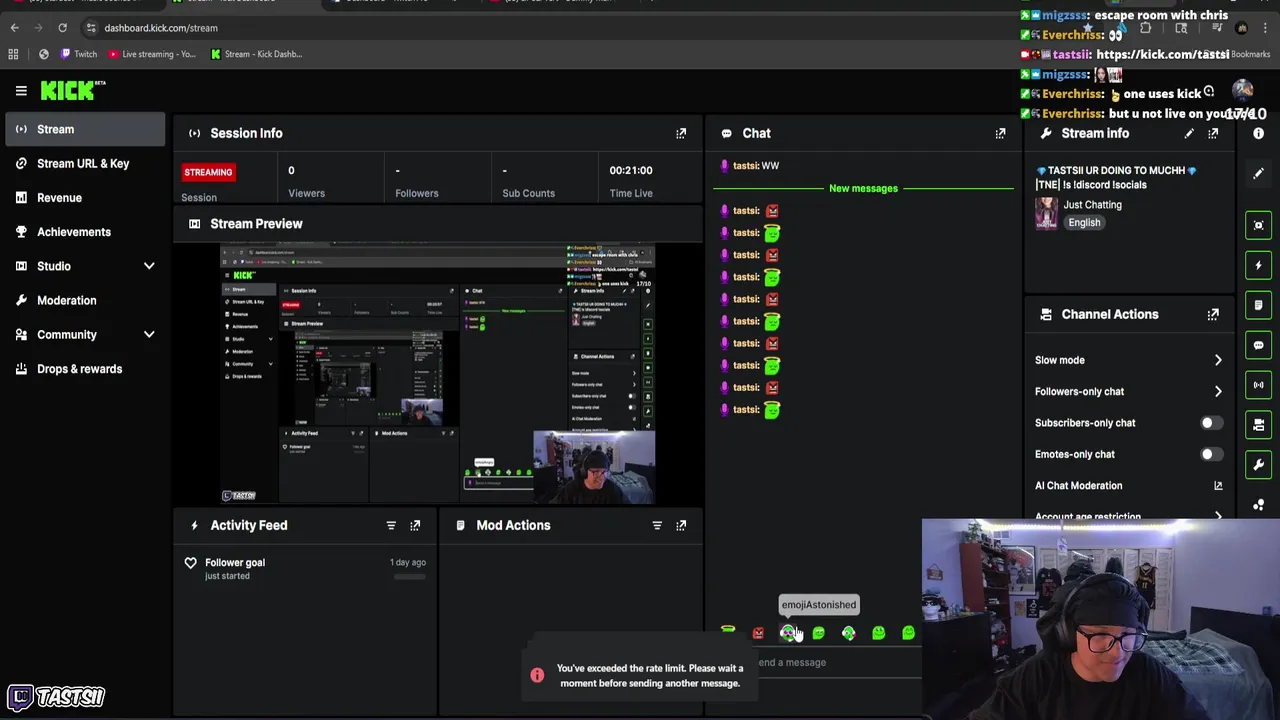Click the Just Chatting category thumbnail
Image resolution: width=1280 pixels, height=720 pixels.
1046,213
